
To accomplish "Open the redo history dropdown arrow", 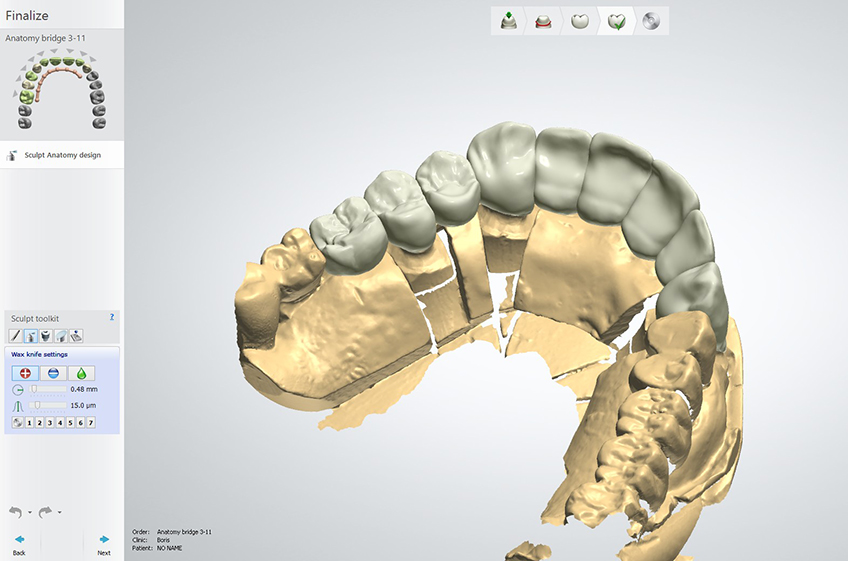I will 60,513.
